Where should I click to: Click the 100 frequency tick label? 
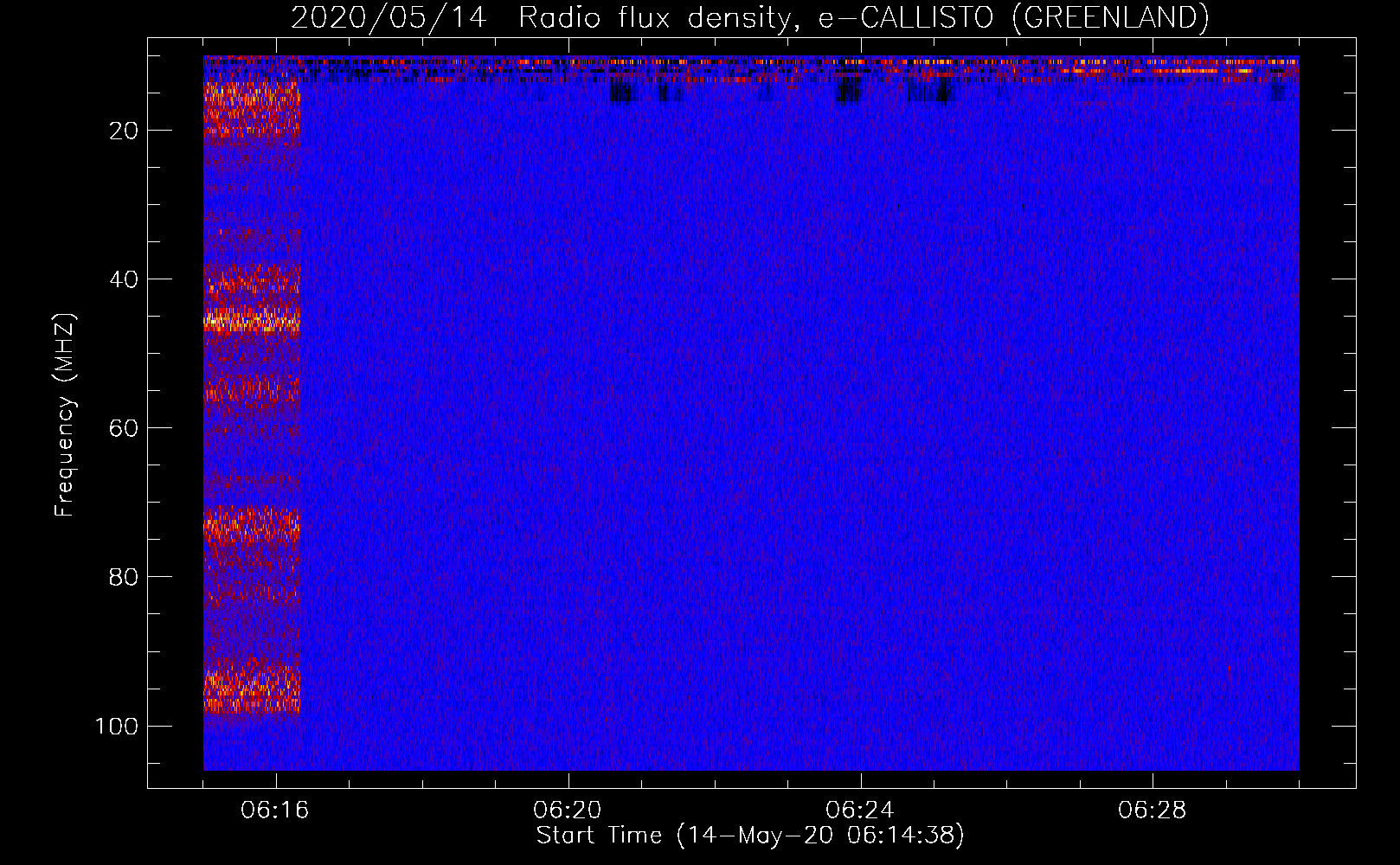click(x=117, y=726)
